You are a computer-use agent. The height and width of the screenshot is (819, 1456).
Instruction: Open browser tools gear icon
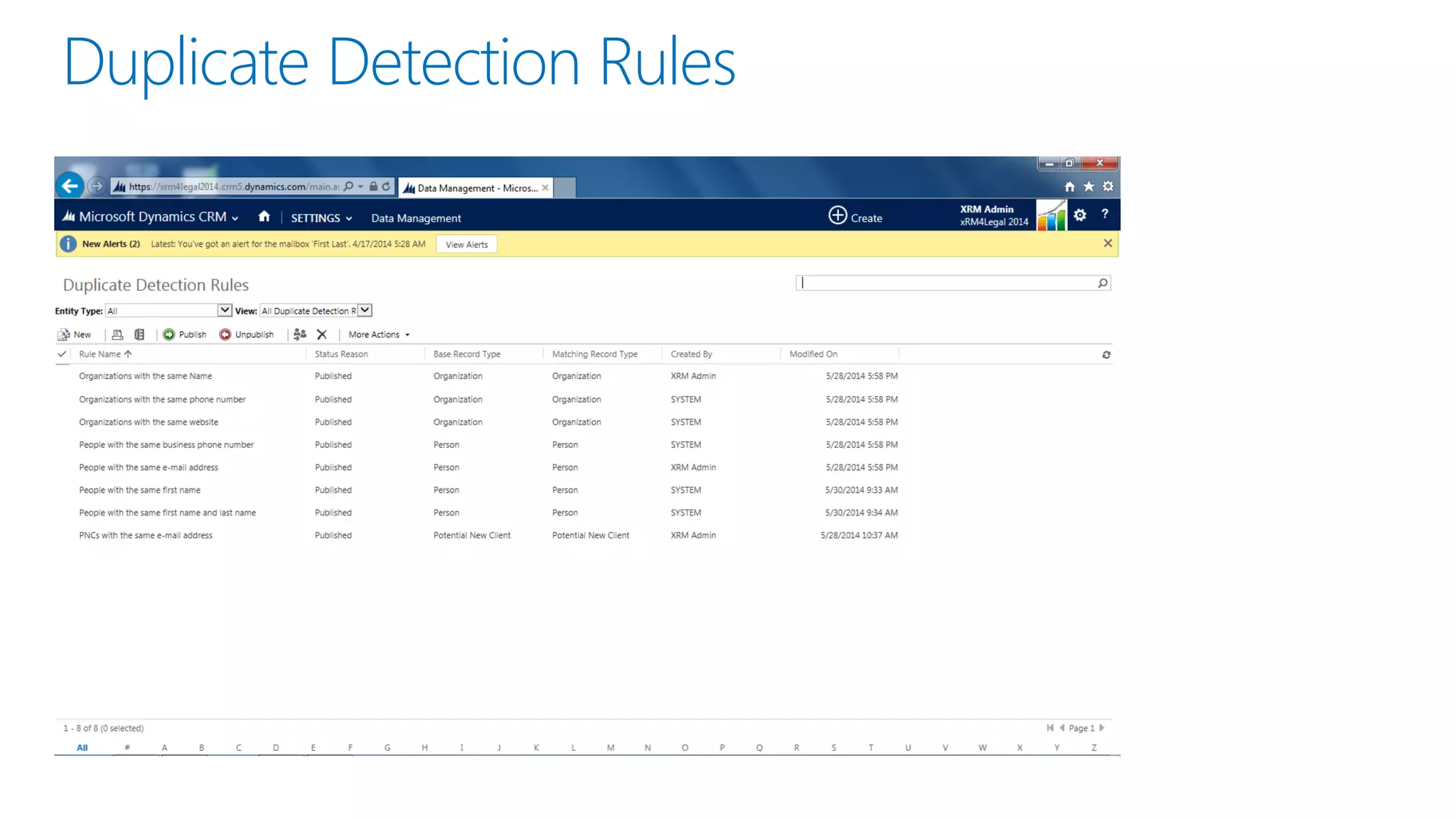click(1108, 186)
